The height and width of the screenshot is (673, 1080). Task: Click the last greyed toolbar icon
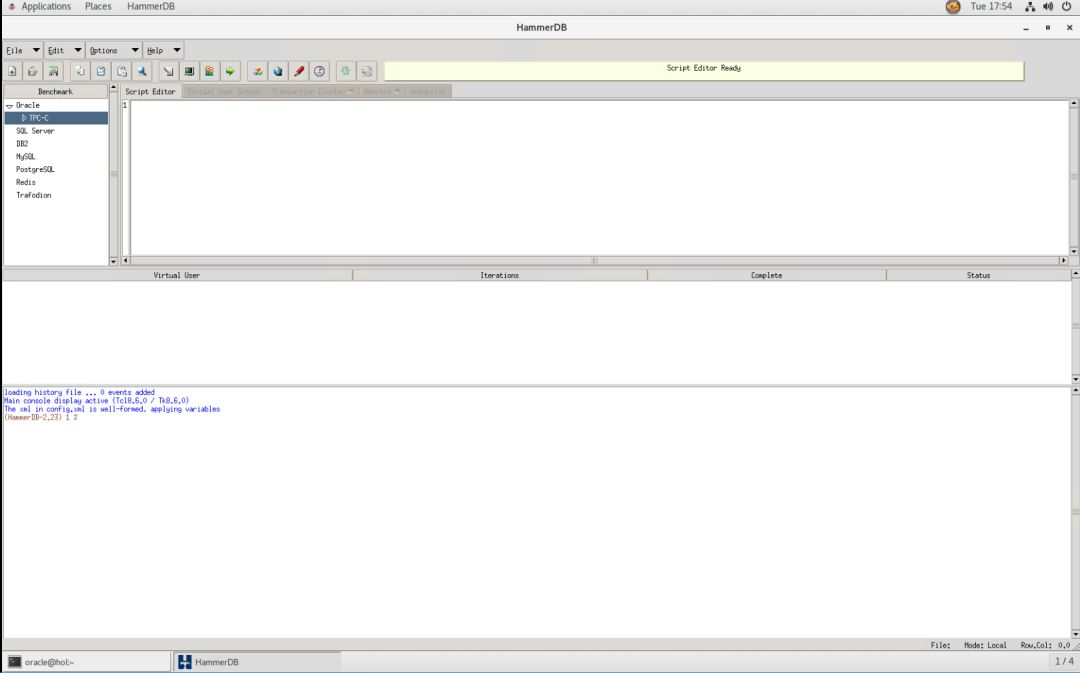coord(366,71)
